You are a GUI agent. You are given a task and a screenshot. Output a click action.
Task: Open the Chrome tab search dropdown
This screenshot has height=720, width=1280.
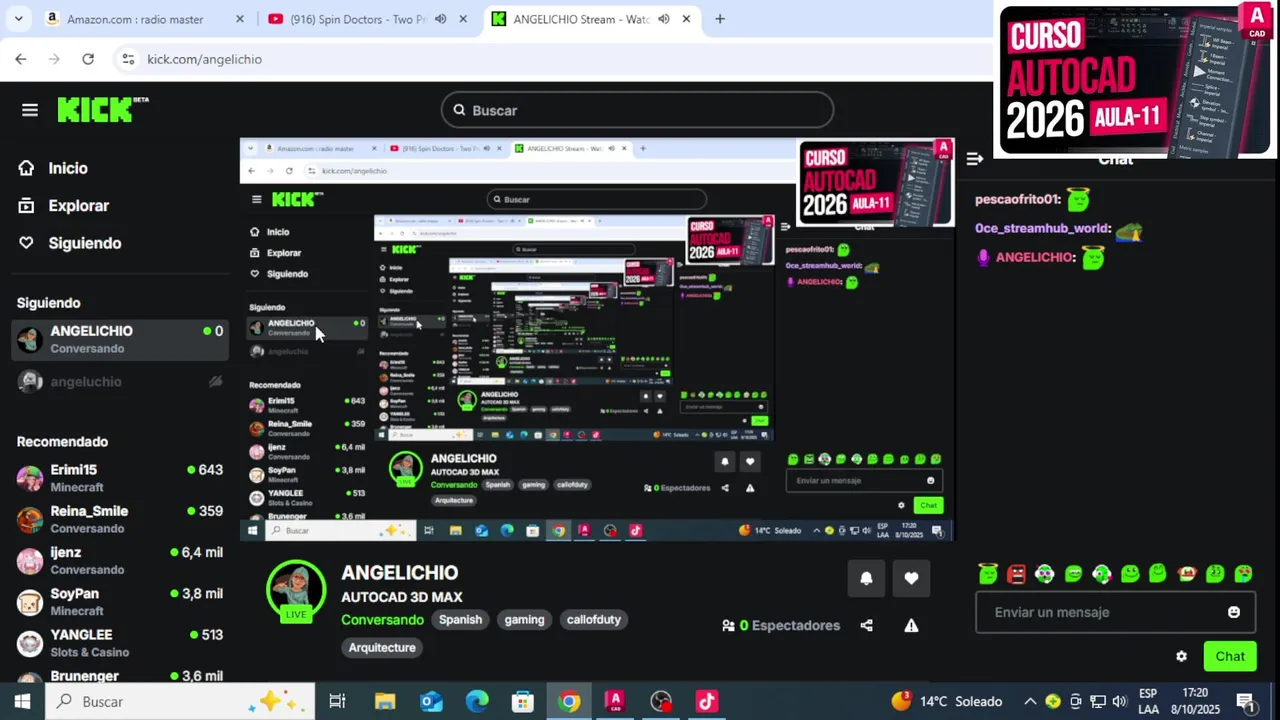(18, 19)
